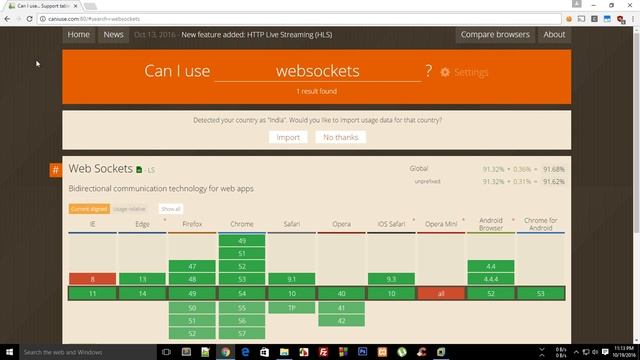This screenshot has width=640, height=360.
Task: Click the Opera 42 cell
Action: pos(341,321)
